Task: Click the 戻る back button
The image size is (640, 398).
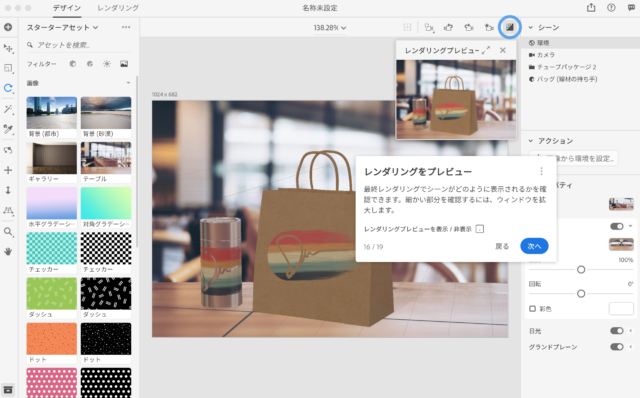Action: coord(502,246)
